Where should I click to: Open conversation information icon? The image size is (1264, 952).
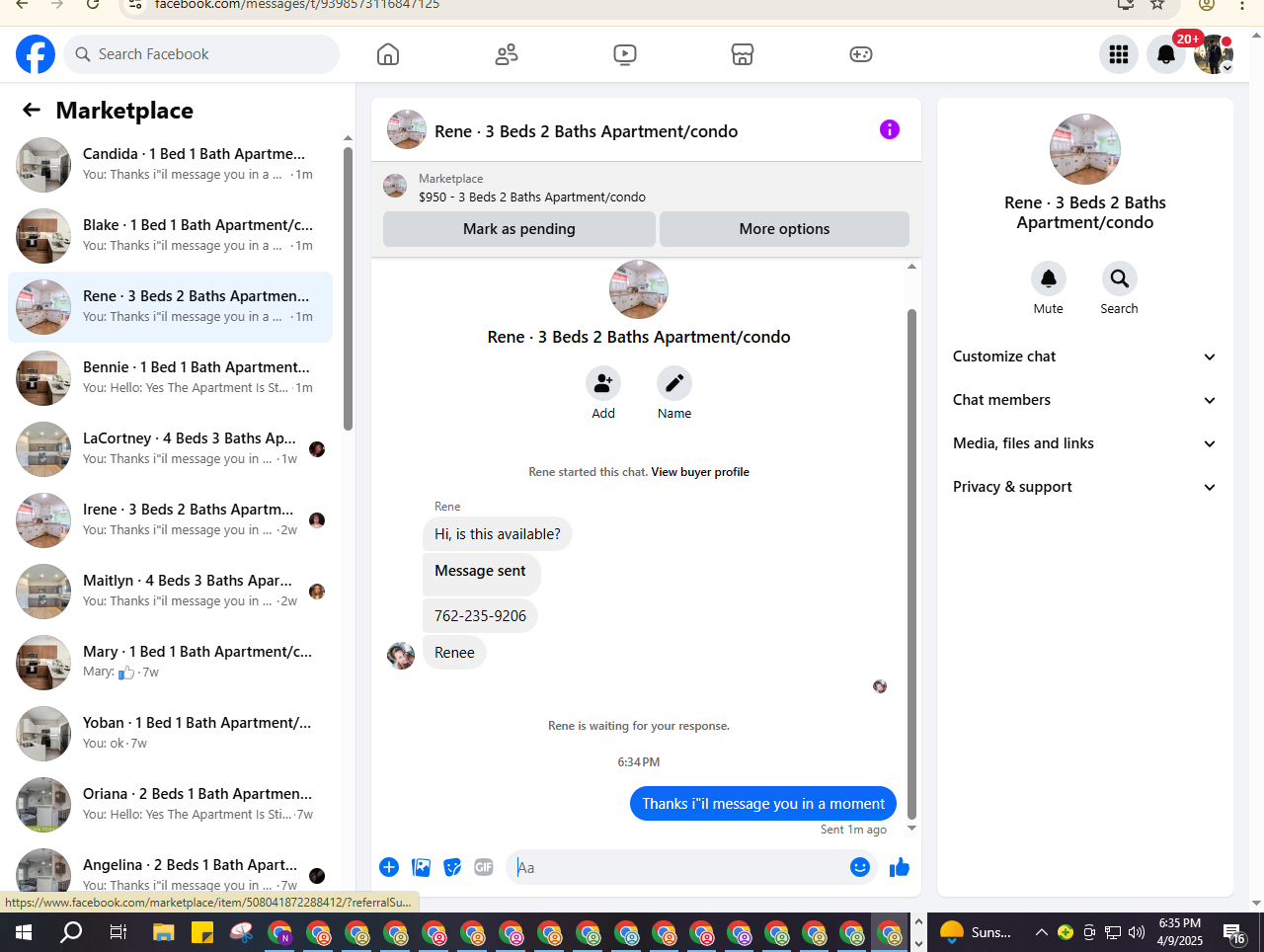click(890, 129)
